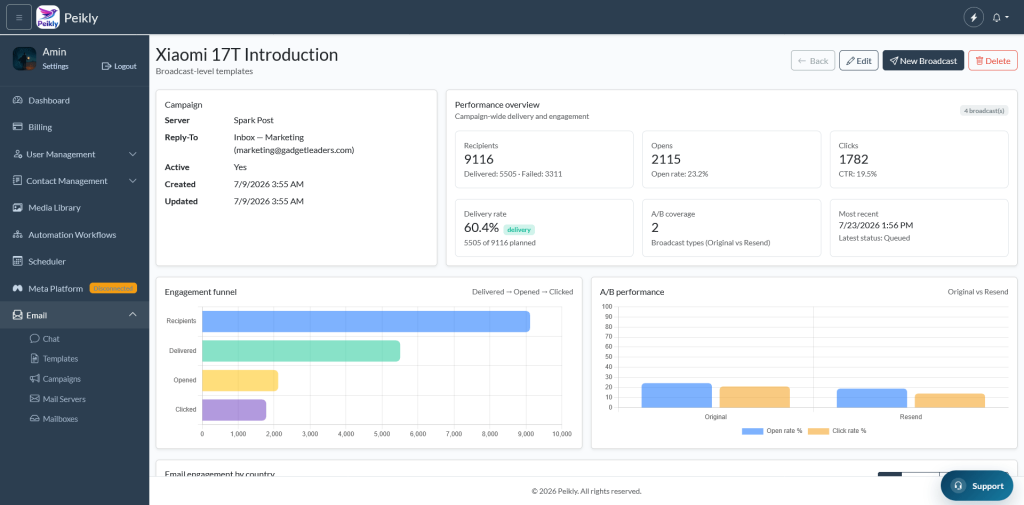Edit the campaign with Edit button

pos(858,61)
